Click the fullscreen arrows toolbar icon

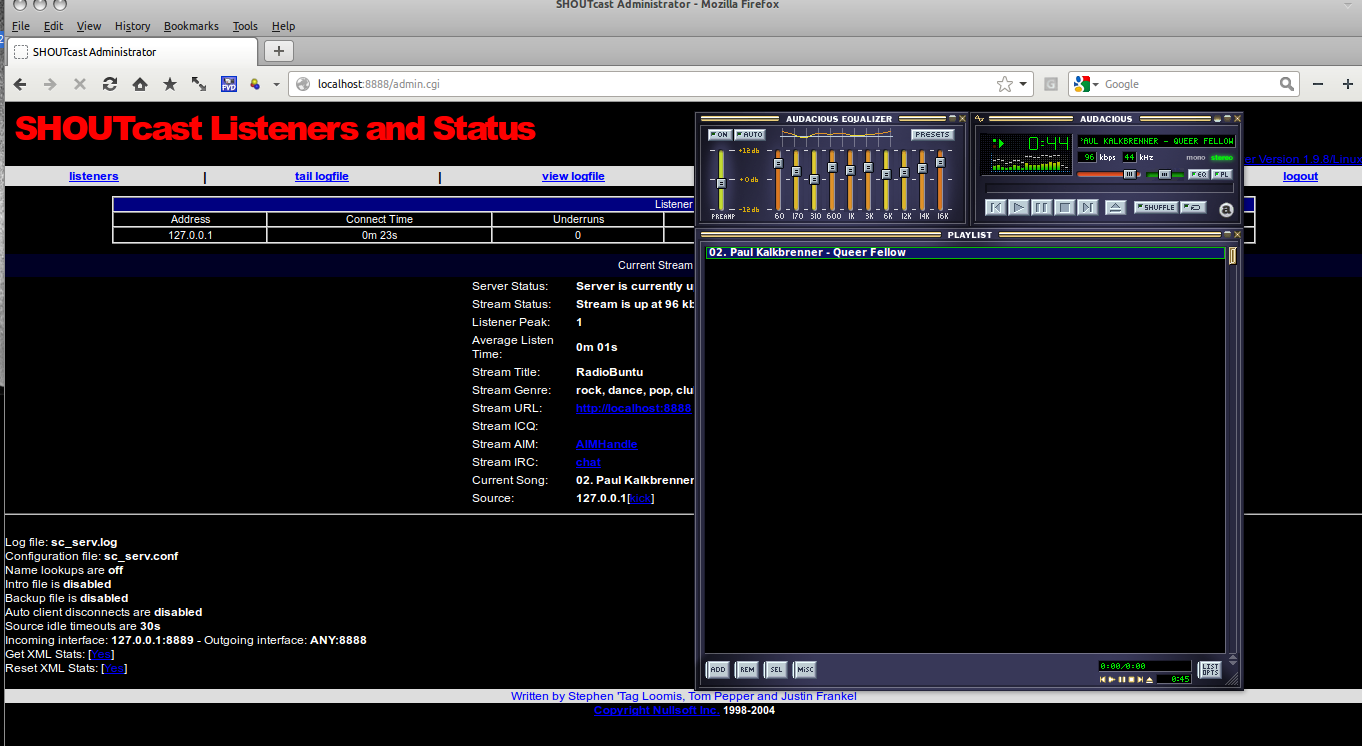click(199, 85)
